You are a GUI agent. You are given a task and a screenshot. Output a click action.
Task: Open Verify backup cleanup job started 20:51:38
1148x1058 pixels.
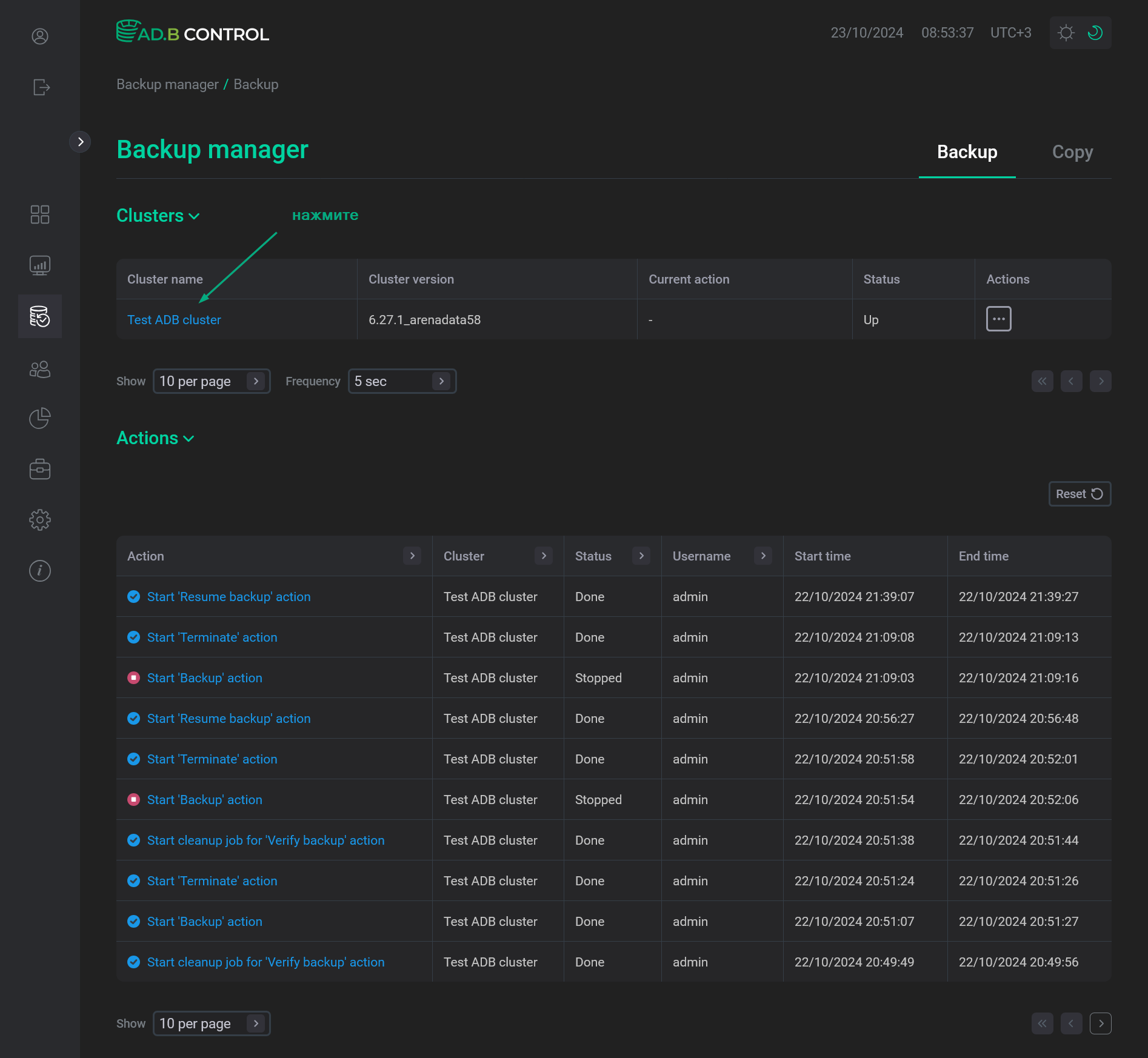(x=265, y=840)
